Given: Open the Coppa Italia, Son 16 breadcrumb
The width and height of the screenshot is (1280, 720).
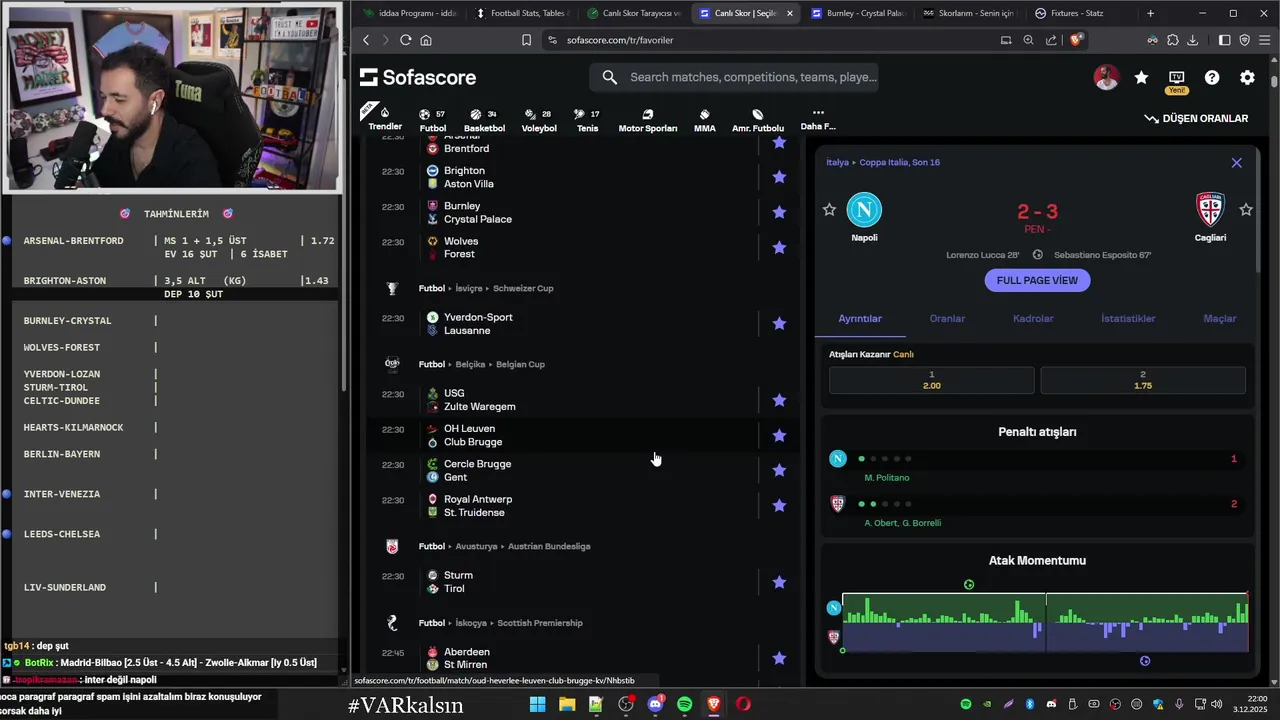Looking at the screenshot, I should [x=899, y=162].
